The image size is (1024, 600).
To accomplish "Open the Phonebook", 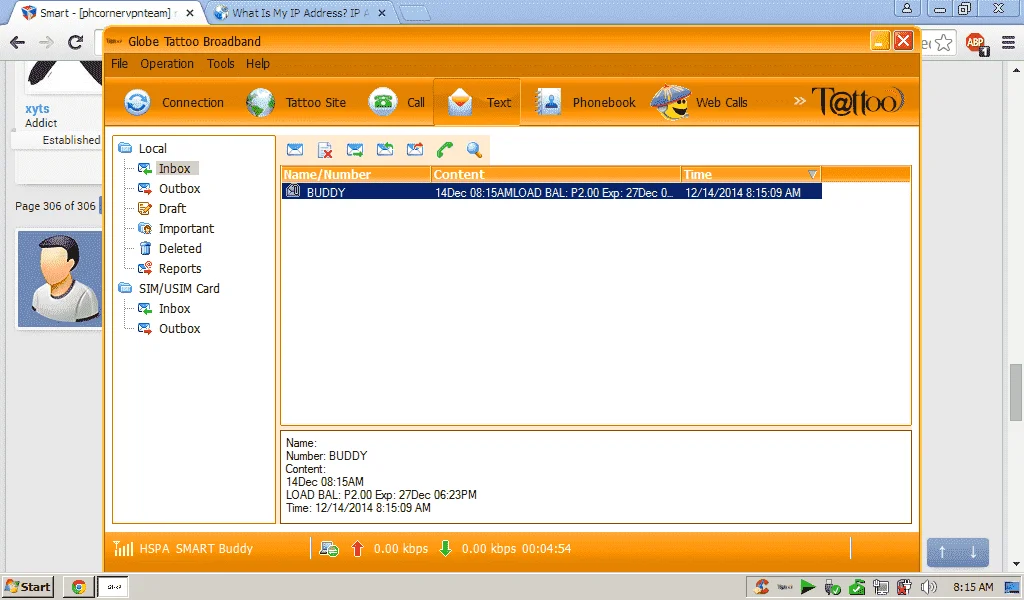I will point(585,103).
